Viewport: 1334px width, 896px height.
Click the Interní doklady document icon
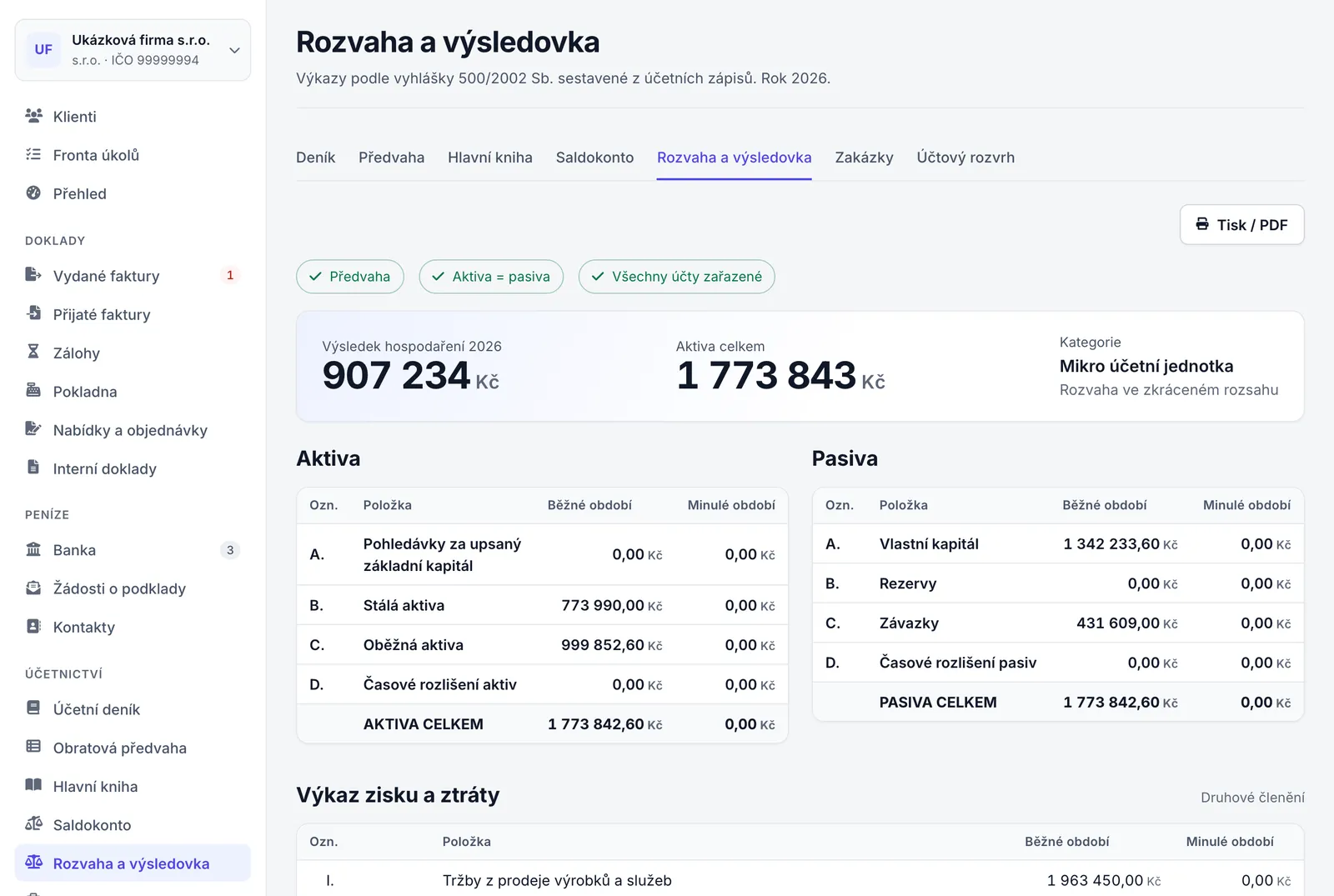33,467
